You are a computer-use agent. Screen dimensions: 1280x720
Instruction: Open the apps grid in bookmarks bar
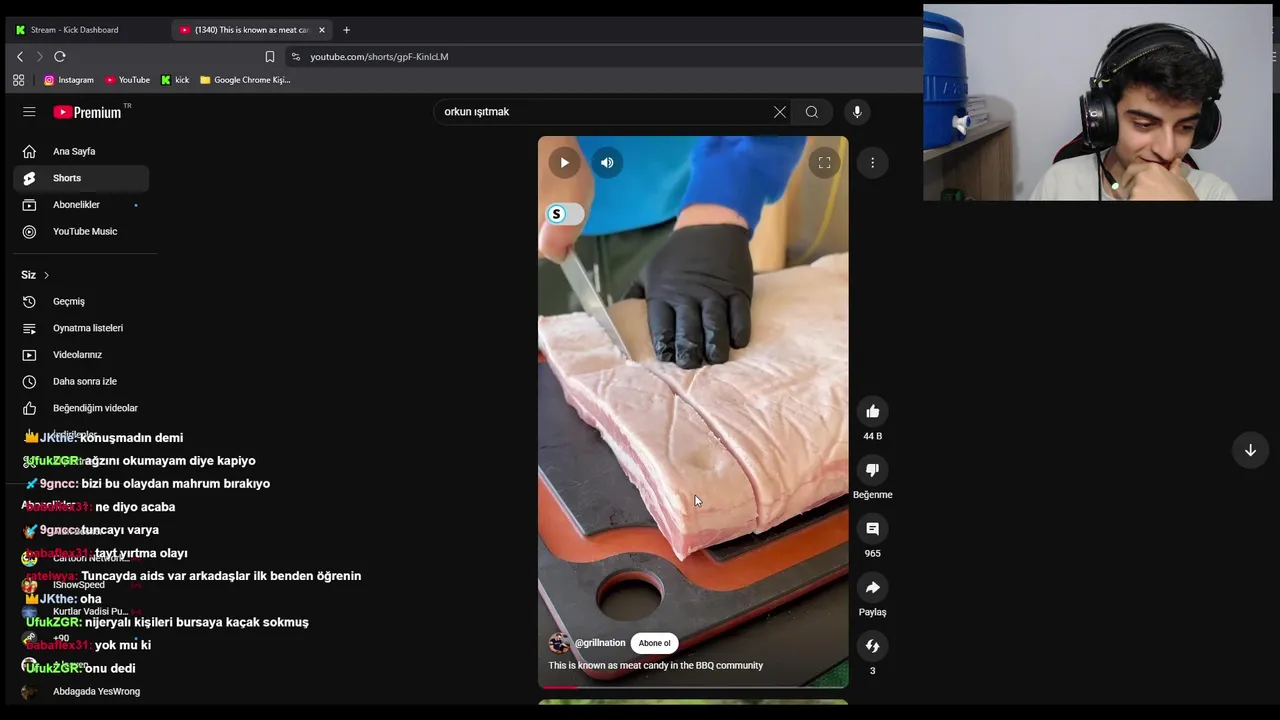[x=18, y=80]
